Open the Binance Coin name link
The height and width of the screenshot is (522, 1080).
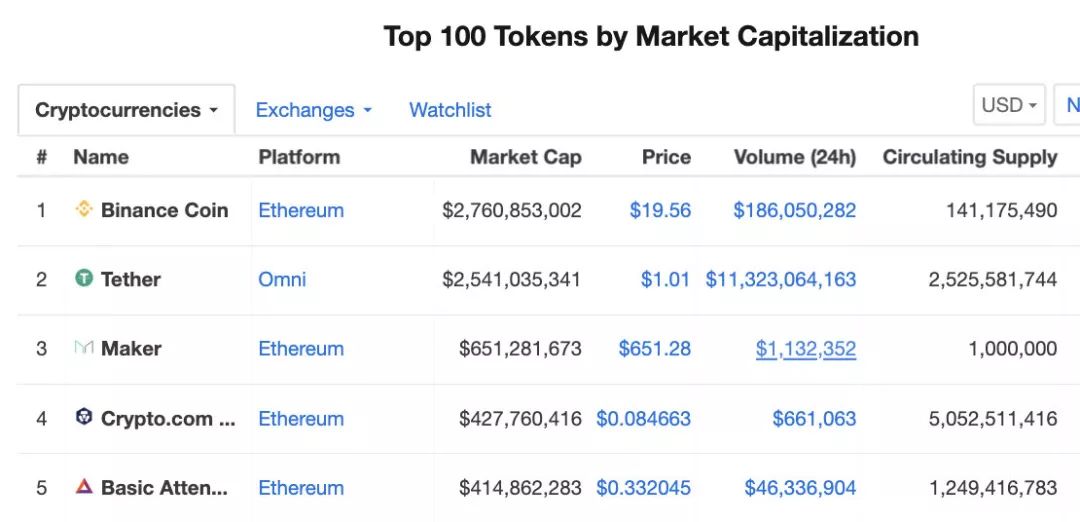click(165, 210)
